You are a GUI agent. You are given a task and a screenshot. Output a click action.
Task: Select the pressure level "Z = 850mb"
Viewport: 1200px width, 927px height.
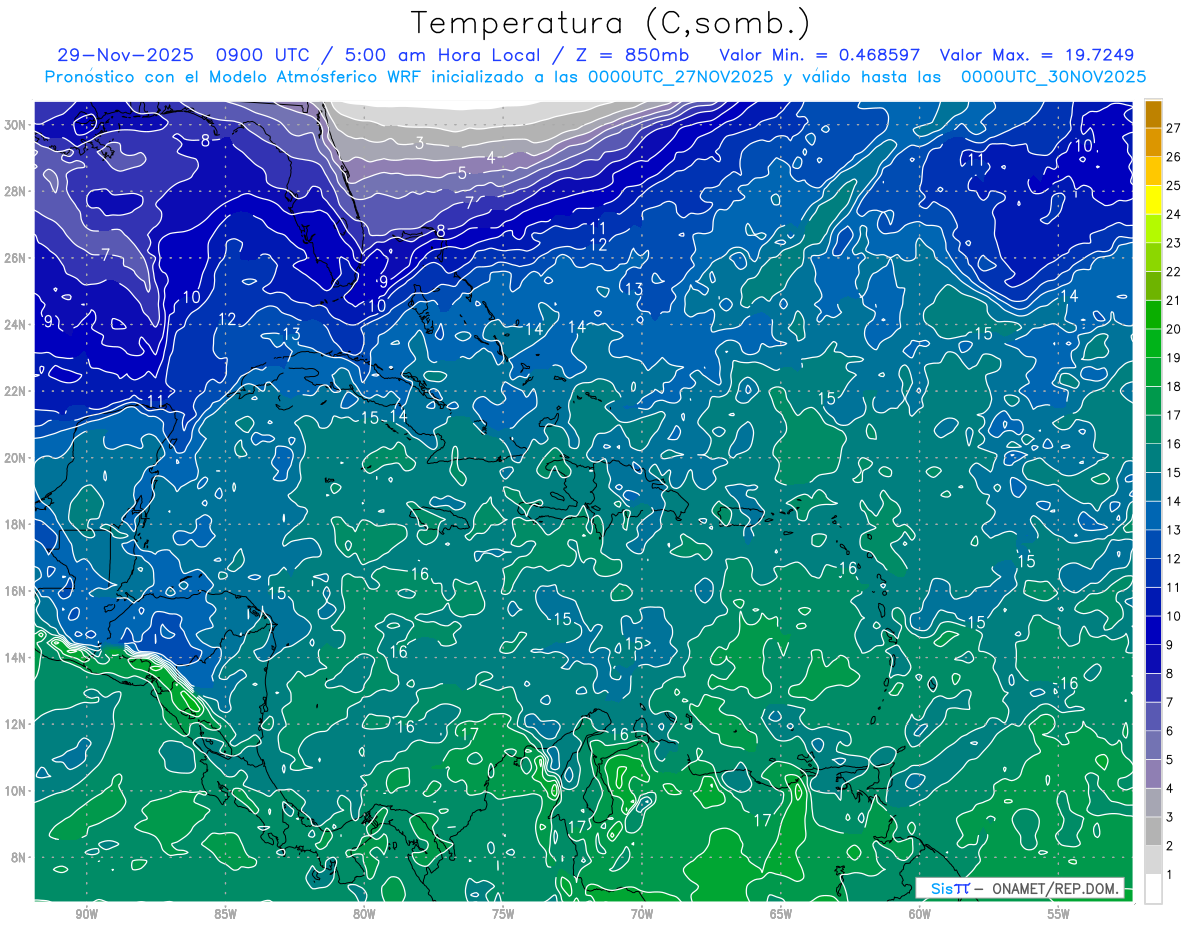tap(631, 55)
